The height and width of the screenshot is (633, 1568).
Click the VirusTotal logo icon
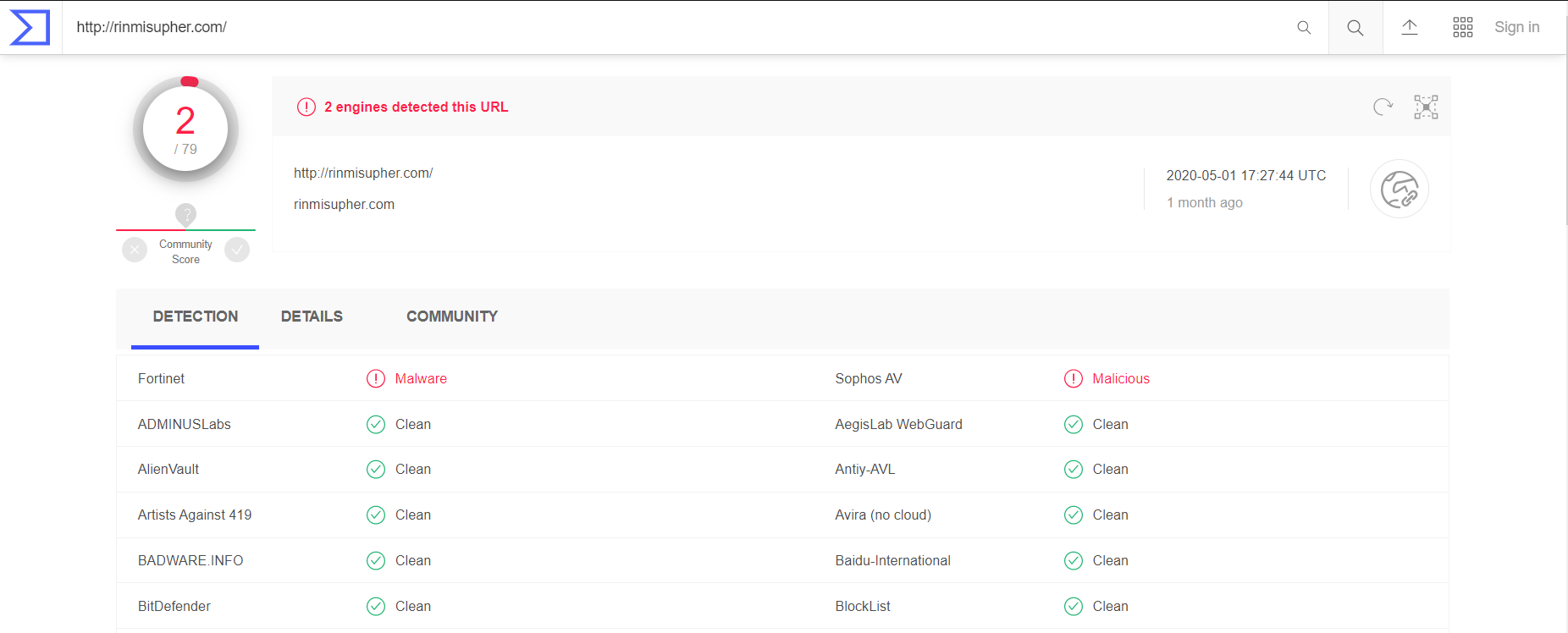click(x=30, y=27)
